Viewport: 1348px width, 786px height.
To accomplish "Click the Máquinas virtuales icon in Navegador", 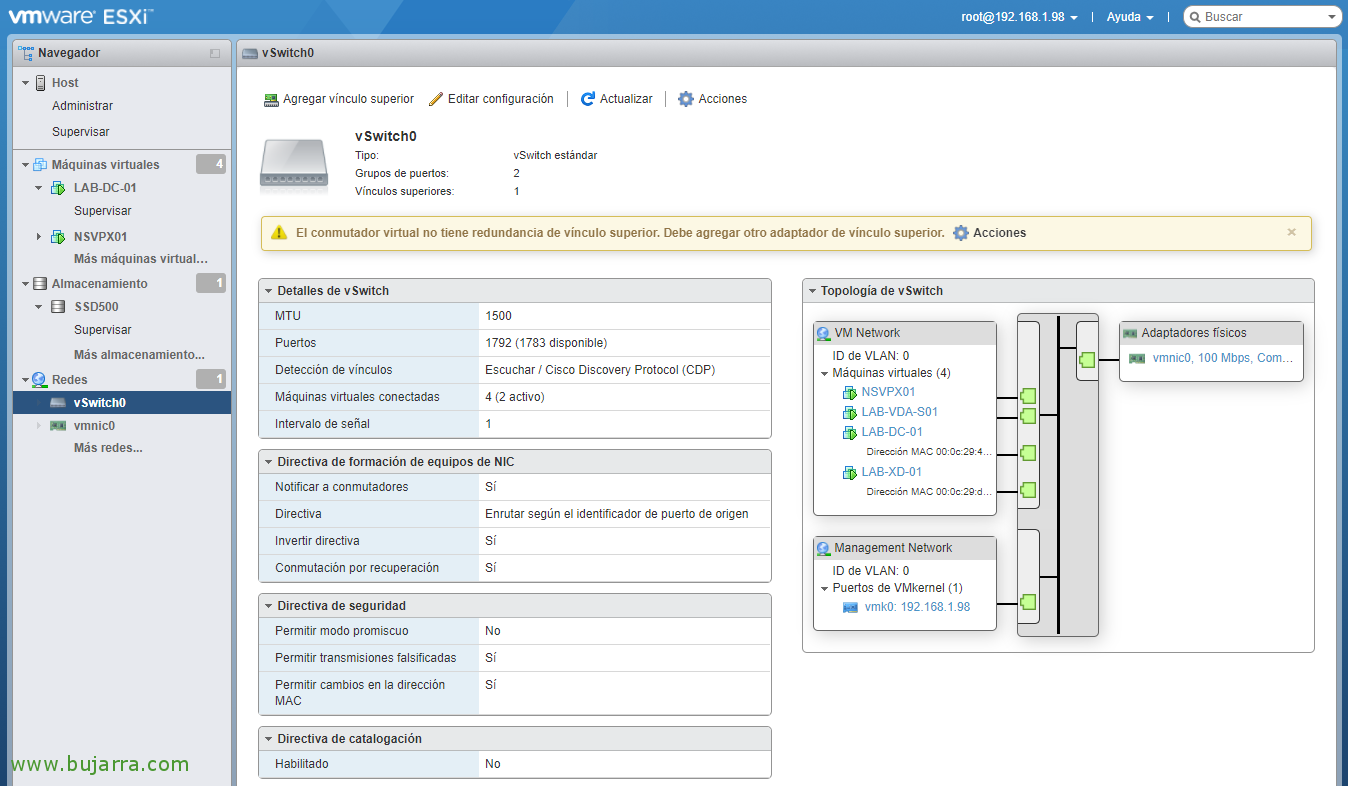I will point(40,165).
